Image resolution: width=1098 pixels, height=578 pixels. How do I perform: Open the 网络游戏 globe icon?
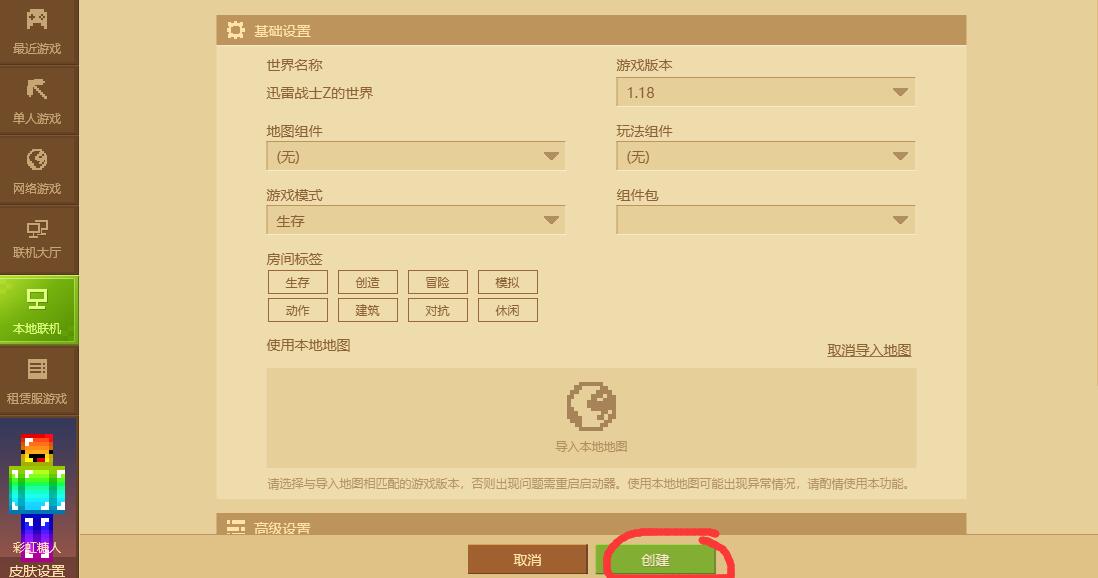point(37,160)
